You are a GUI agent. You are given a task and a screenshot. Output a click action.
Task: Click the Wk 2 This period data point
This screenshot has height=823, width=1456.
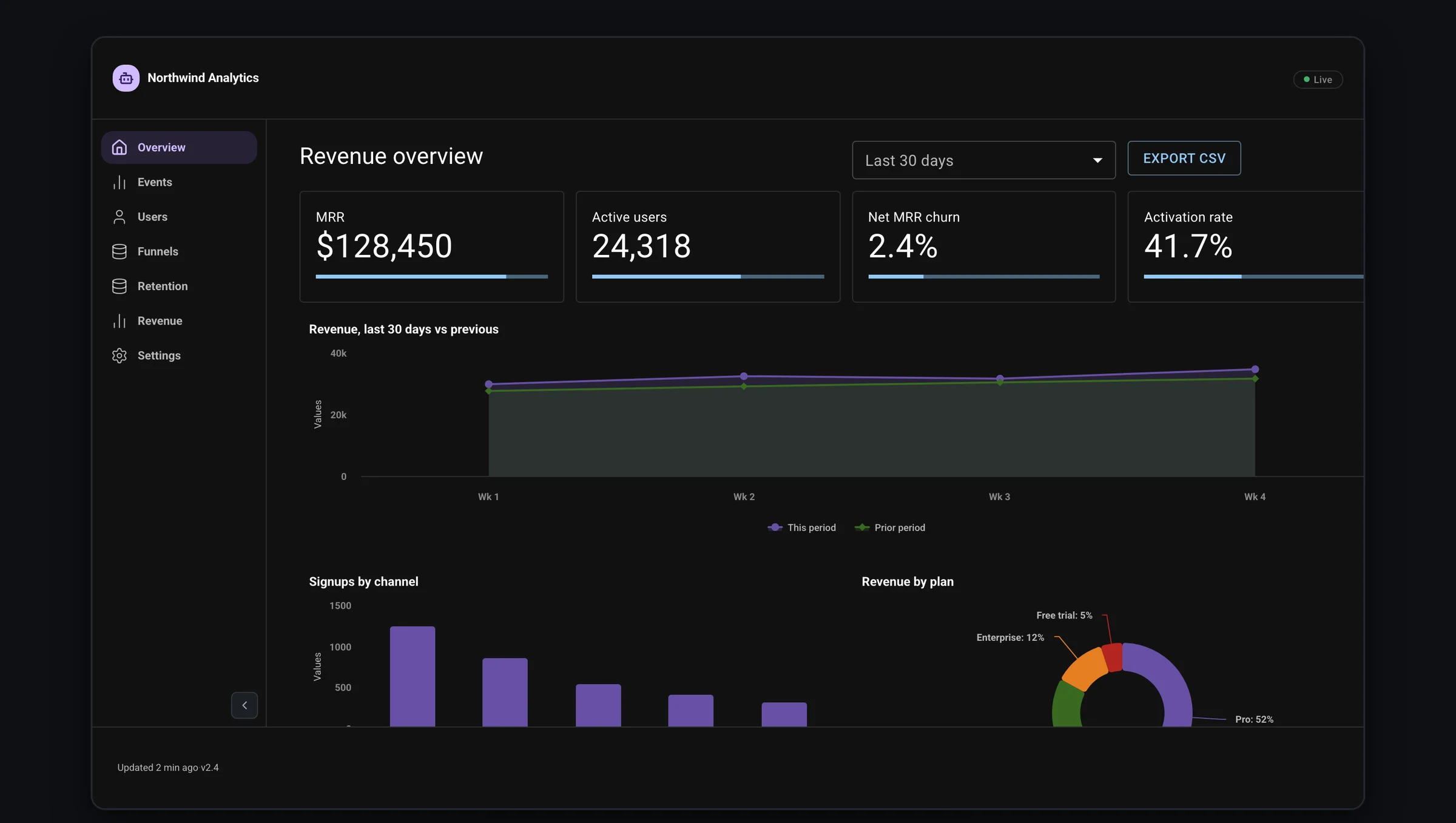744,376
